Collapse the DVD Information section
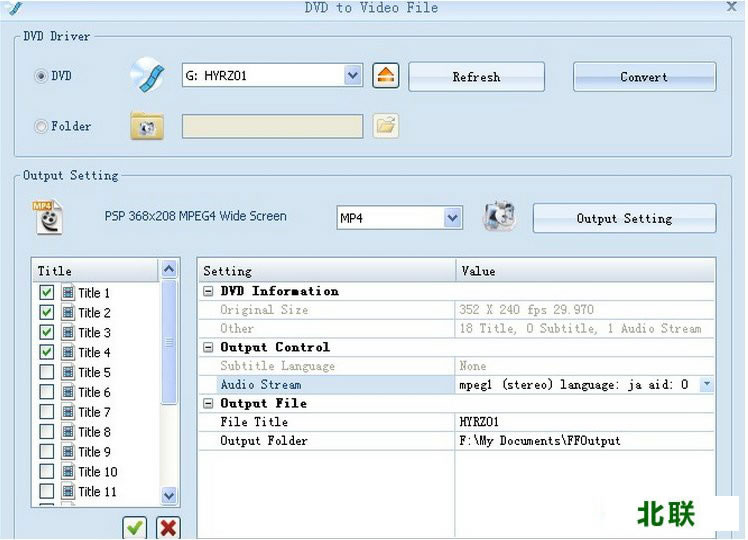748x540 pixels. [208, 291]
